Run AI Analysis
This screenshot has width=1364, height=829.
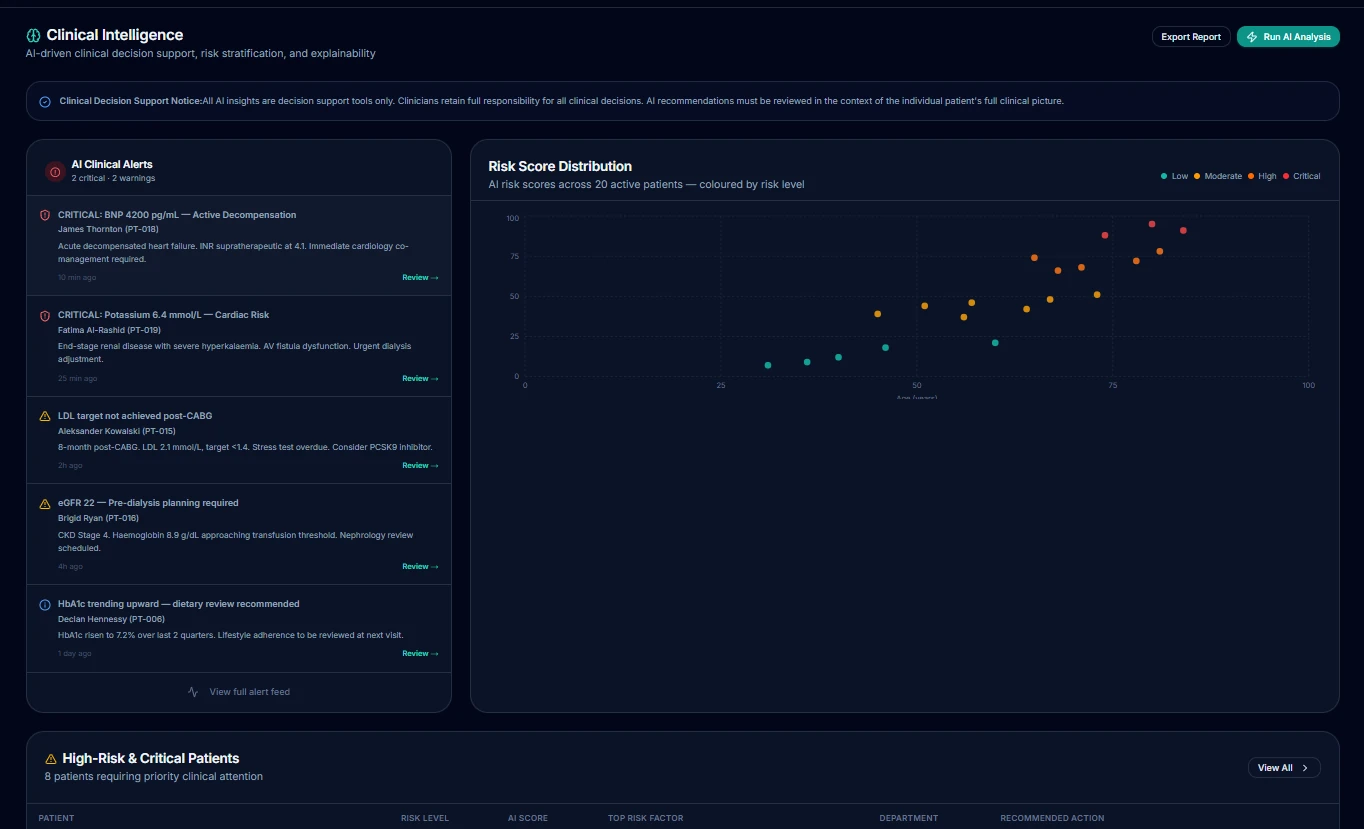(1288, 37)
